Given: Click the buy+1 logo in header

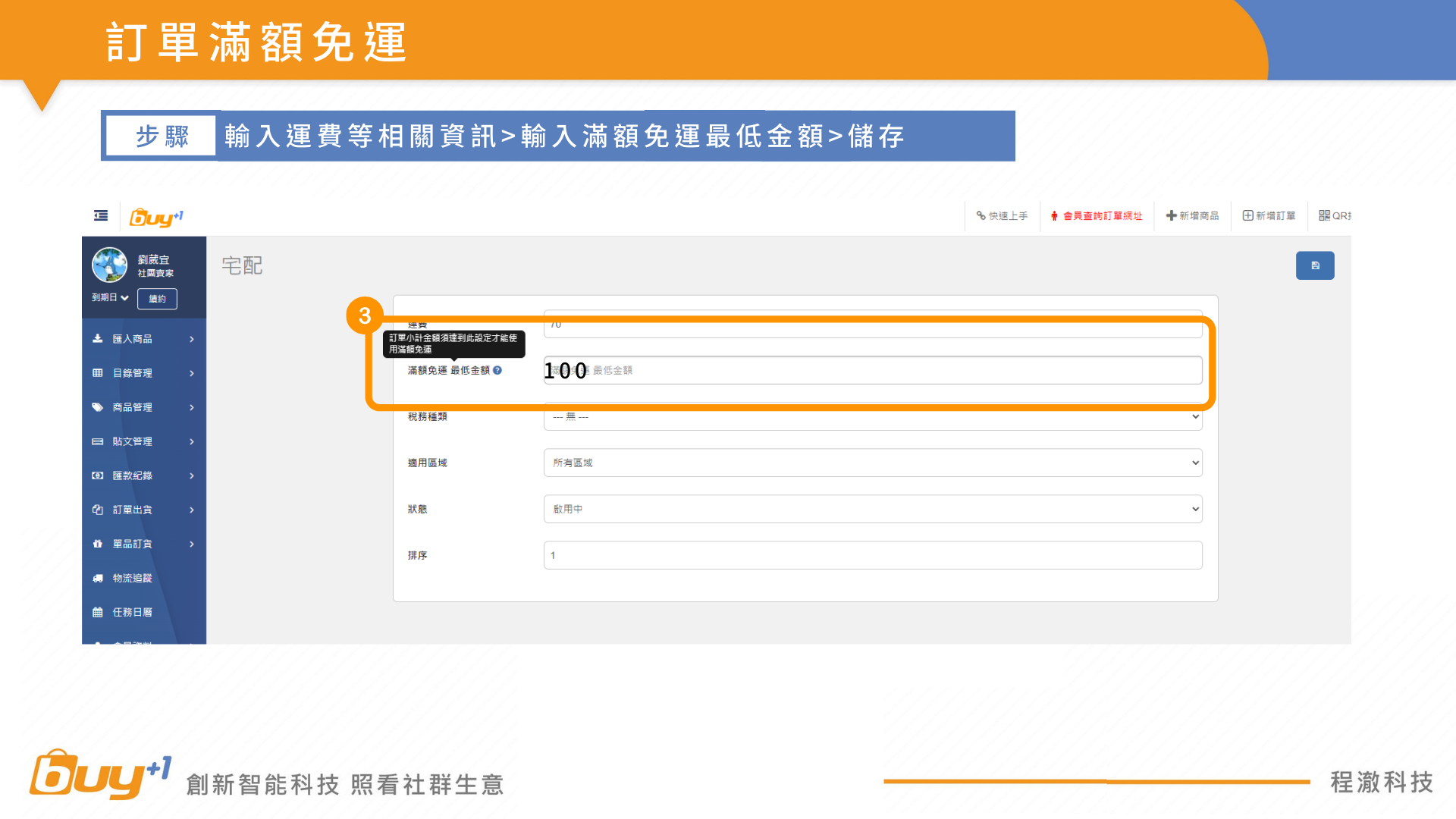Looking at the screenshot, I should click(x=156, y=218).
